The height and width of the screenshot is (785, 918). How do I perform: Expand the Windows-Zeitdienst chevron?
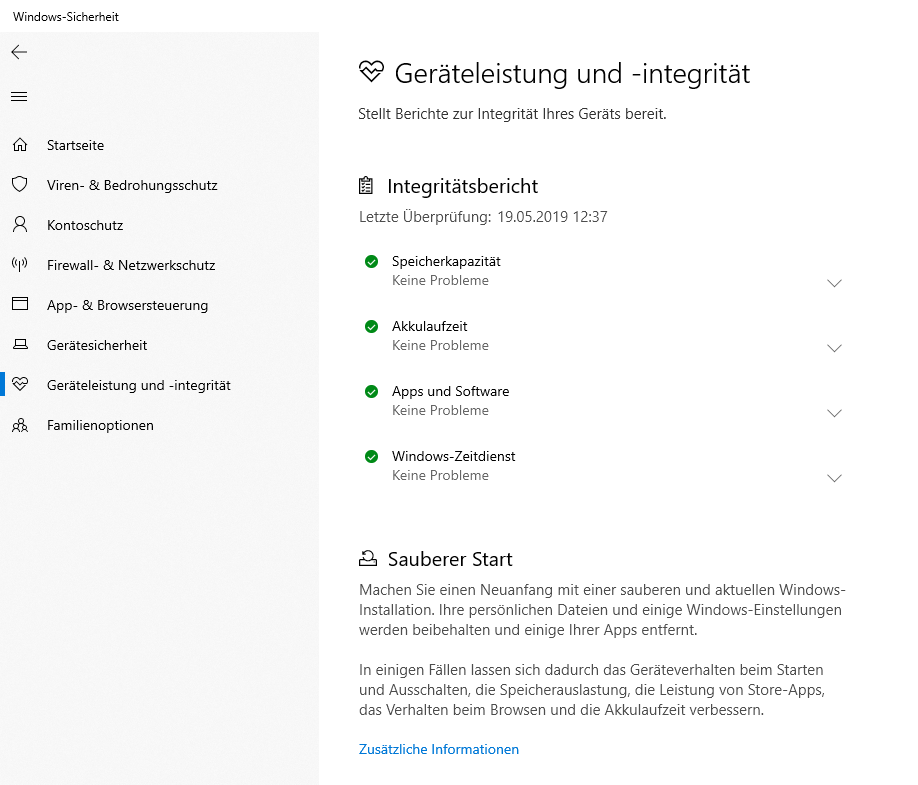(x=835, y=478)
